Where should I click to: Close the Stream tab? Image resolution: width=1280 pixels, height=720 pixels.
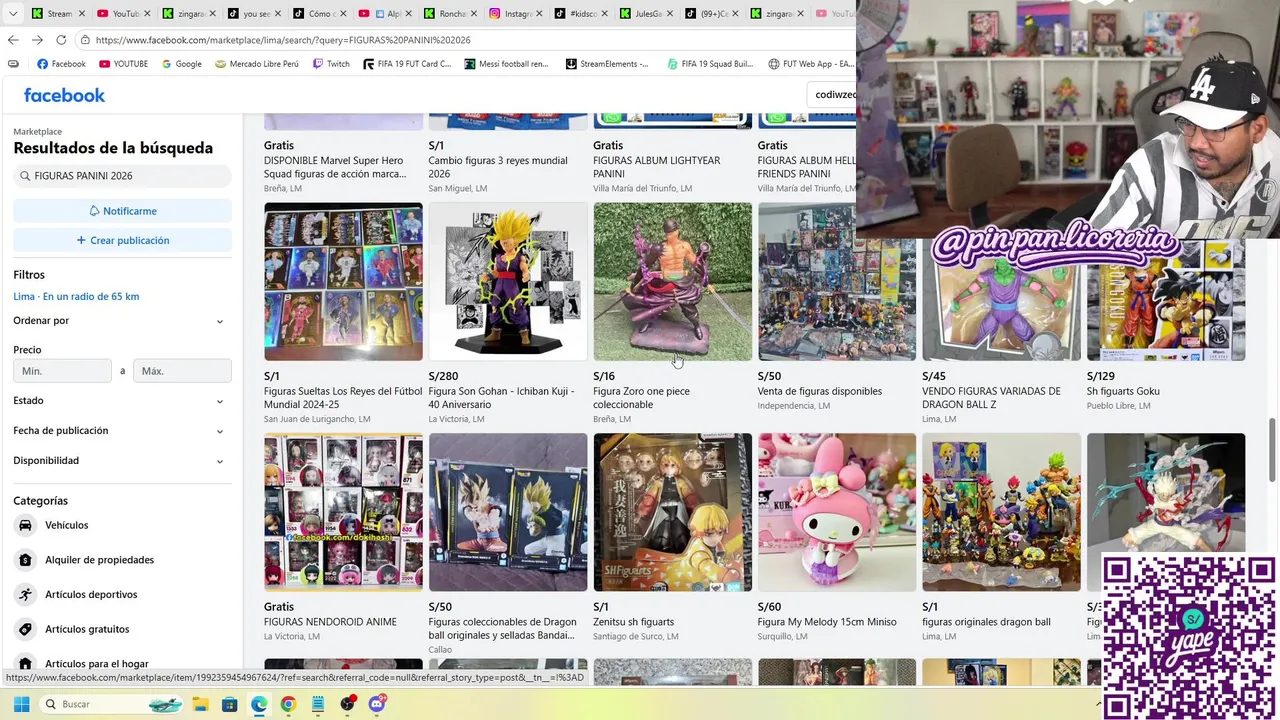83,14
